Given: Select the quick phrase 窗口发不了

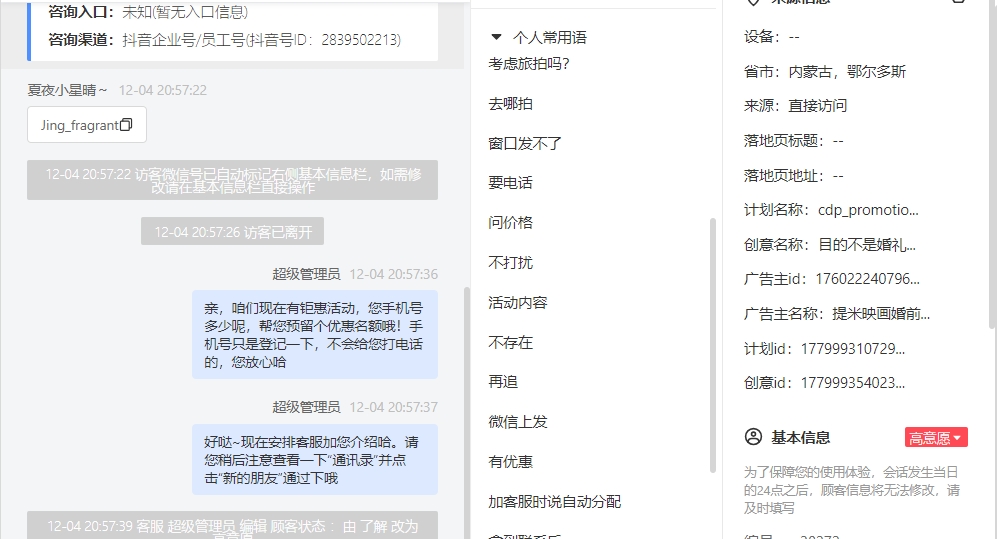Looking at the screenshot, I should pyautogui.click(x=525, y=144).
